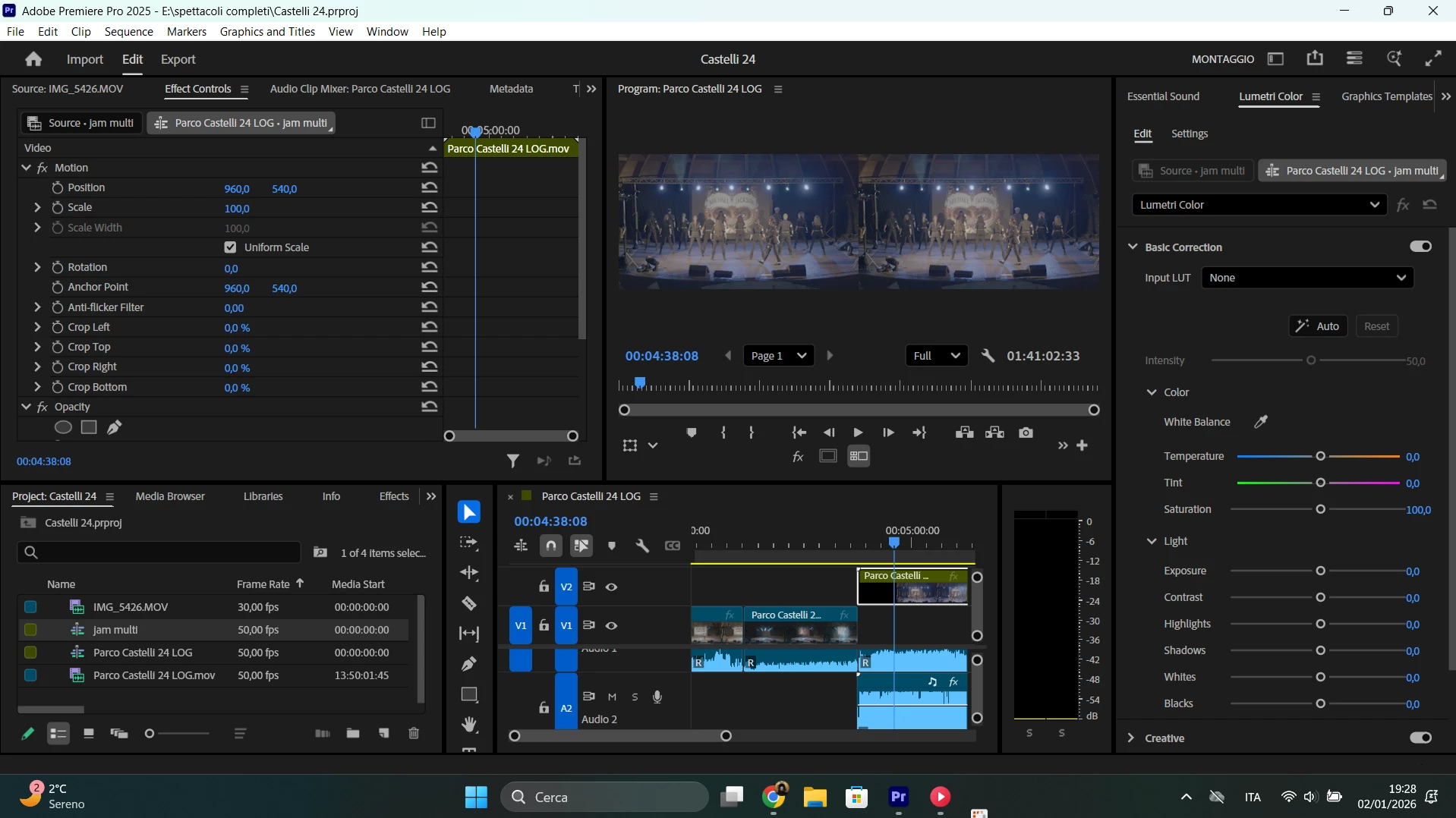Image resolution: width=1456 pixels, height=818 pixels.
Task: Click the Export workspace button
Action: click(178, 59)
